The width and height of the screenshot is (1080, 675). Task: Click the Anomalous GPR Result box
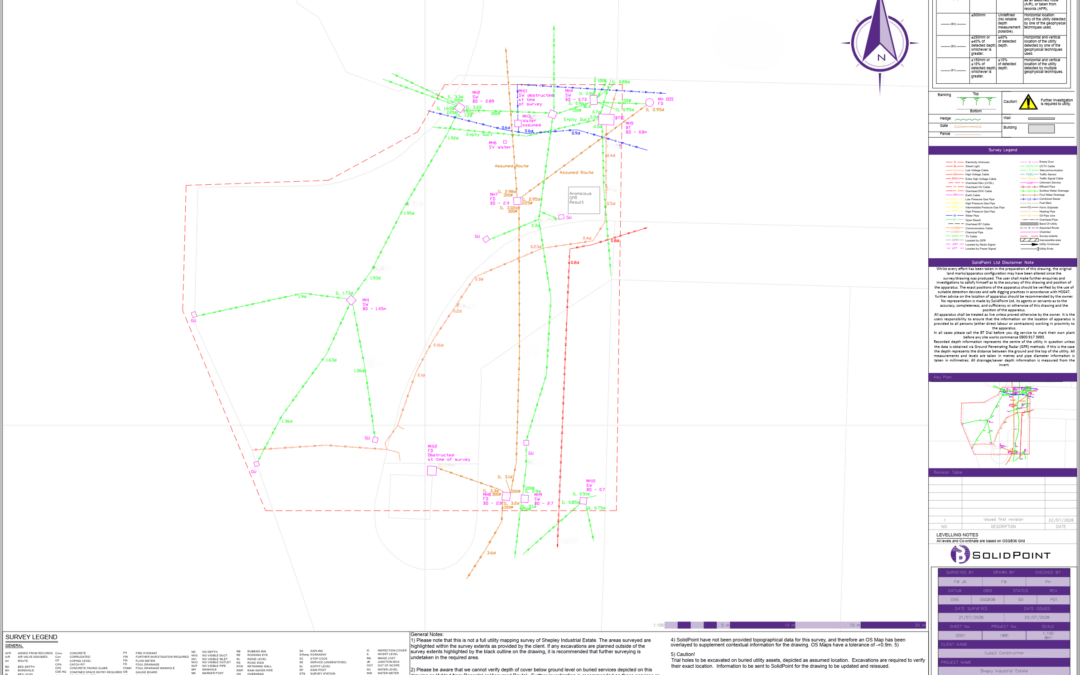(584, 200)
